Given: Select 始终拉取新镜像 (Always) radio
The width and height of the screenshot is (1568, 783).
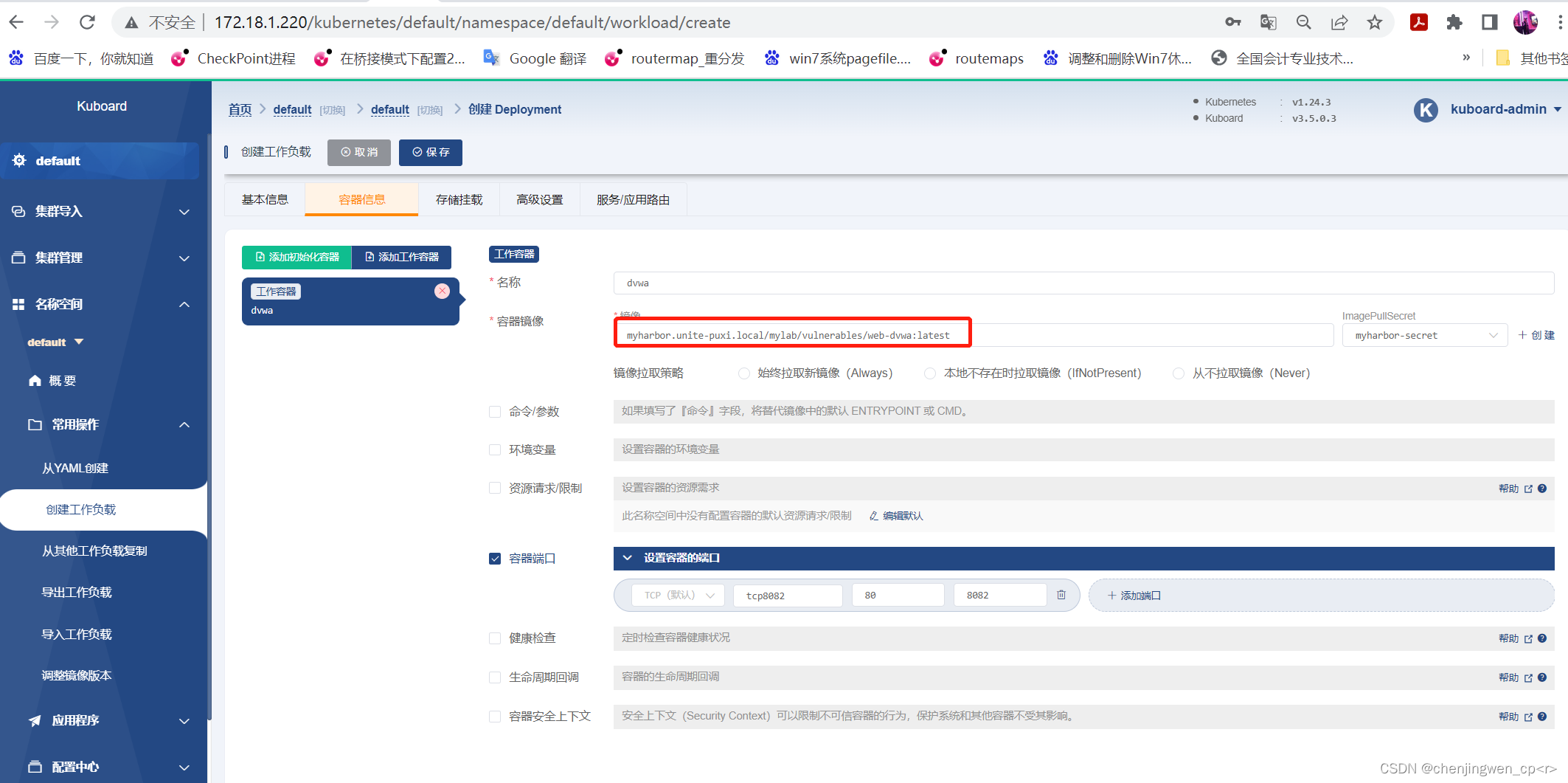Looking at the screenshot, I should [x=744, y=373].
